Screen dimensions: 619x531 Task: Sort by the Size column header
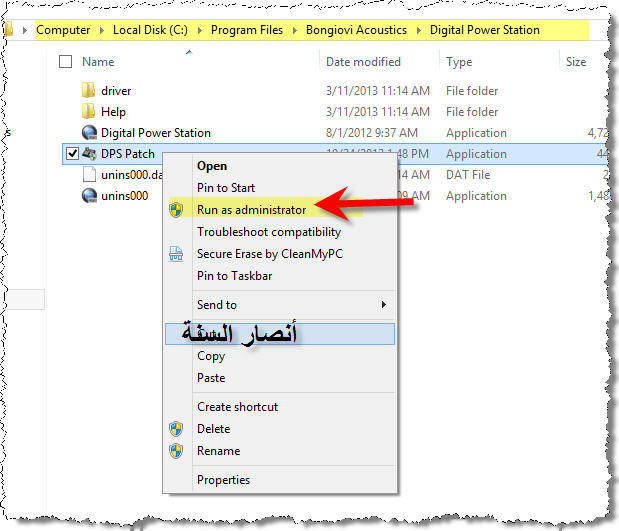click(576, 62)
